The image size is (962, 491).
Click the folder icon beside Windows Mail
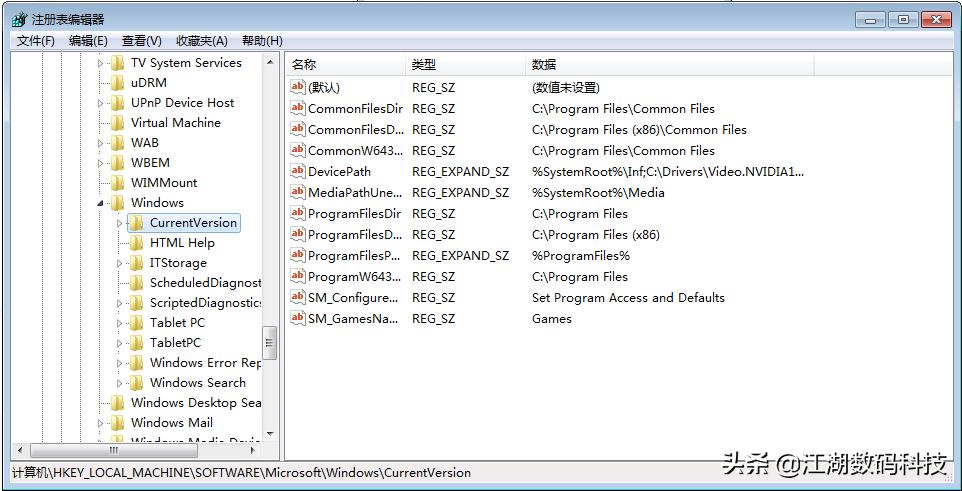point(117,423)
